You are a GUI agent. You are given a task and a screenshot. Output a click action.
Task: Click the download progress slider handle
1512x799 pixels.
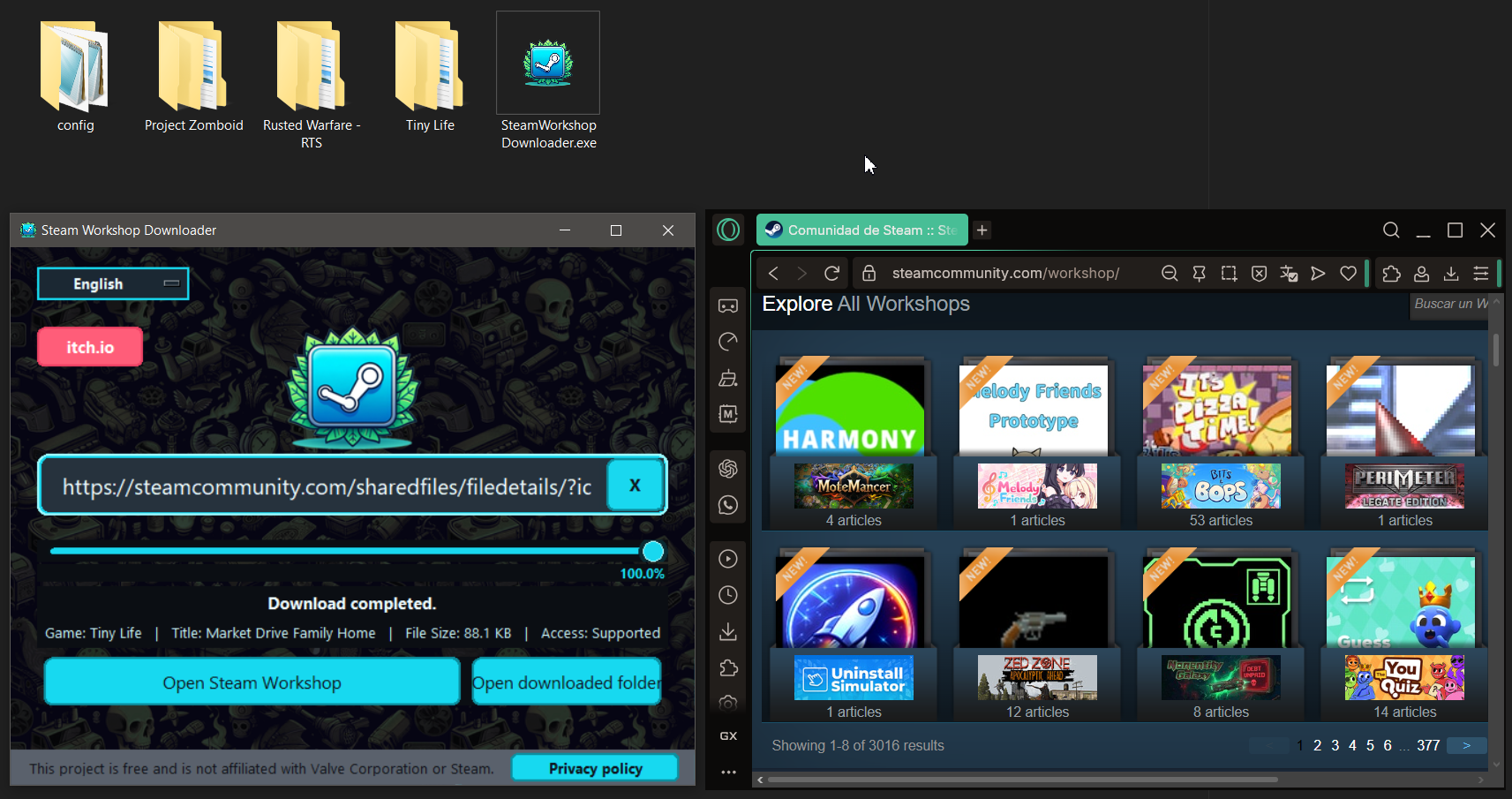point(653,552)
